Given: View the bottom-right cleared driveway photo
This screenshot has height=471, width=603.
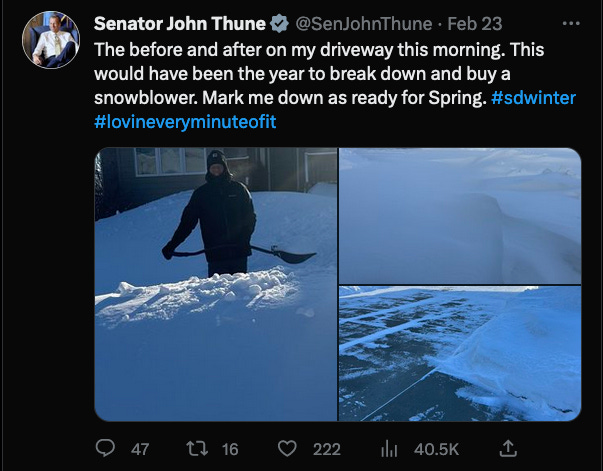Looking at the screenshot, I should tap(460, 354).
